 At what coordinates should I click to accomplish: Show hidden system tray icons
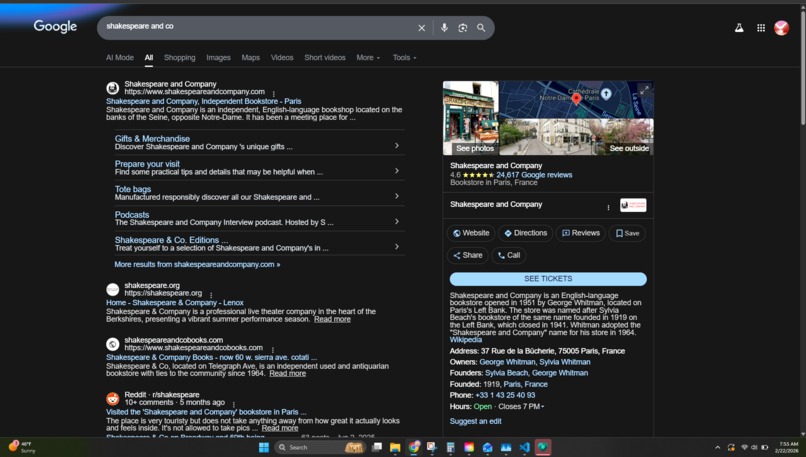coord(718,447)
